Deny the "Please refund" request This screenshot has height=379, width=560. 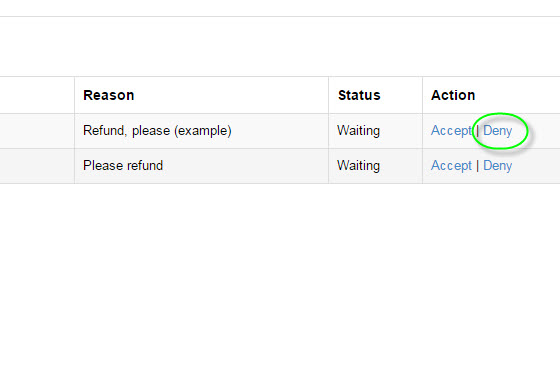tap(498, 166)
